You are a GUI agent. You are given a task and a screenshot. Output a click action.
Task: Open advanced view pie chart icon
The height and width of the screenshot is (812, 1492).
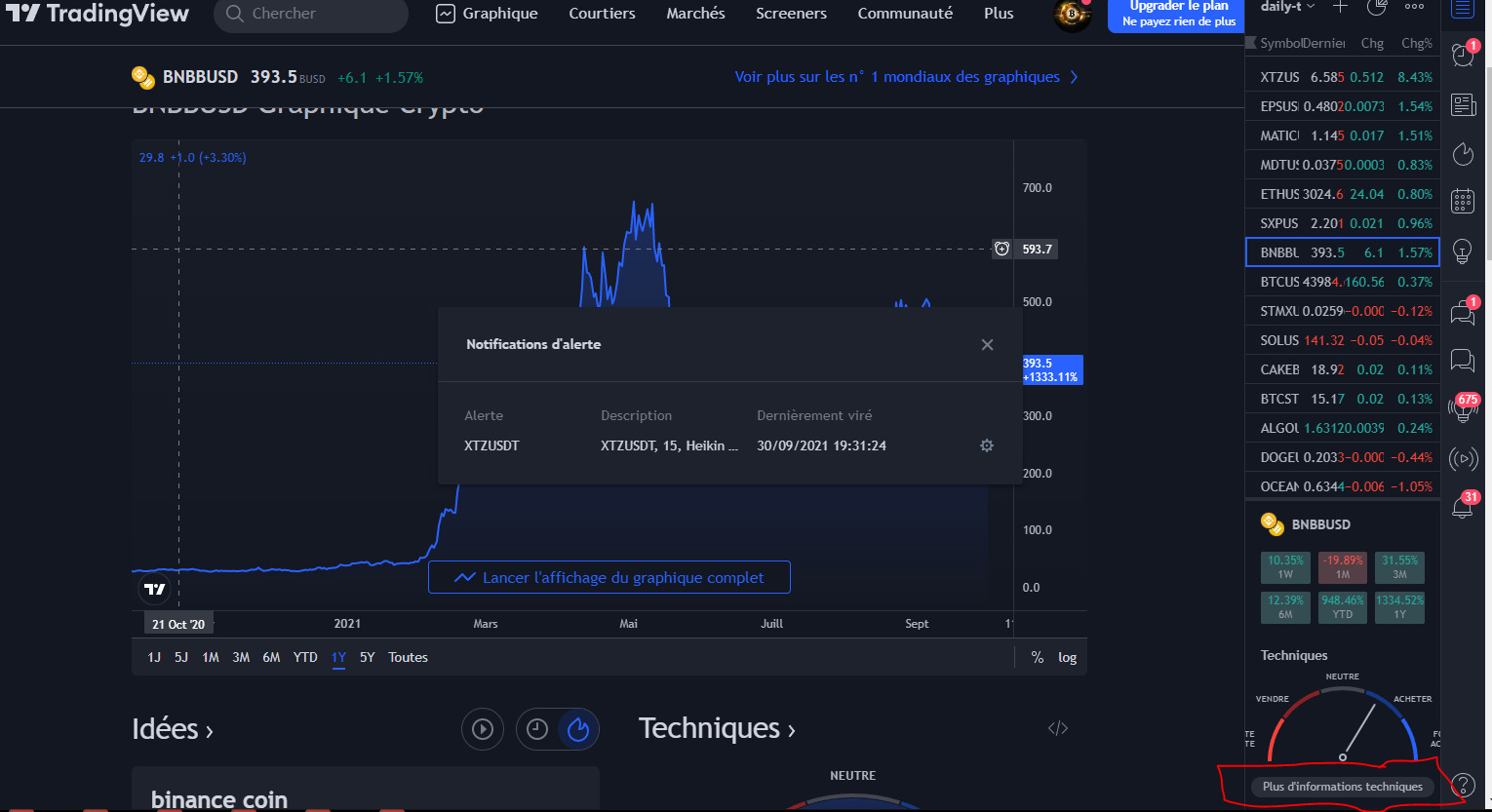coord(1377,7)
